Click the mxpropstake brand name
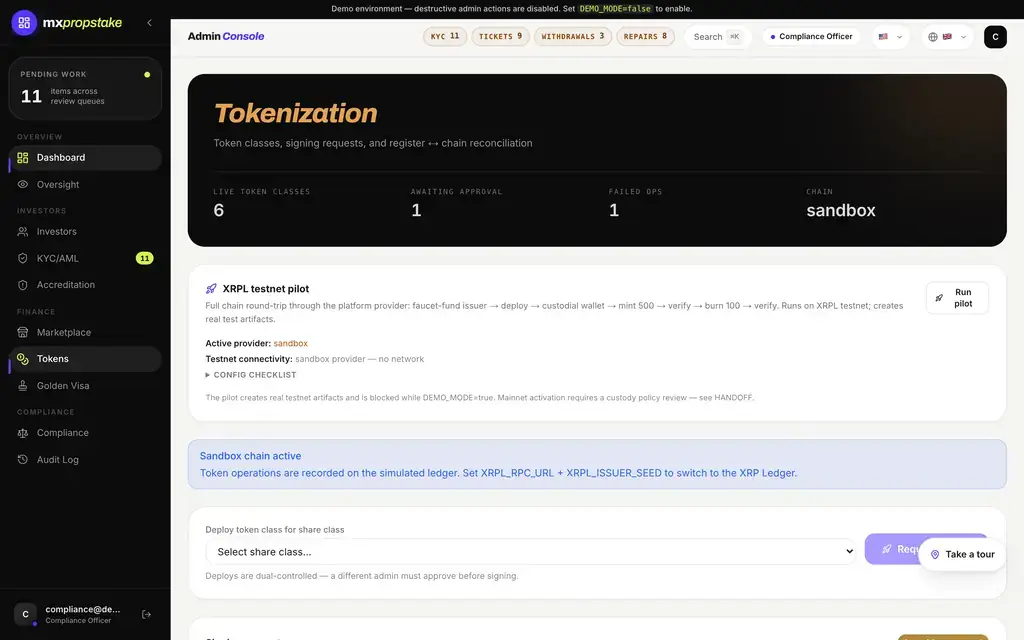The image size is (1024, 640). click(82, 23)
